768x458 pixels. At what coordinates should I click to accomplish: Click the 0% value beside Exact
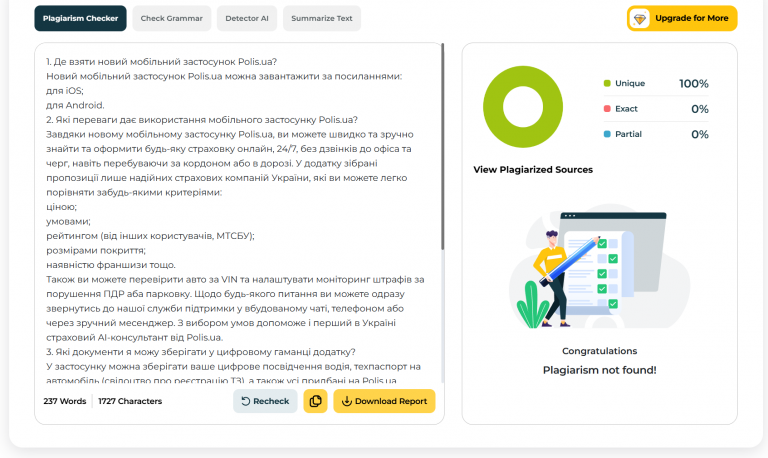700,109
